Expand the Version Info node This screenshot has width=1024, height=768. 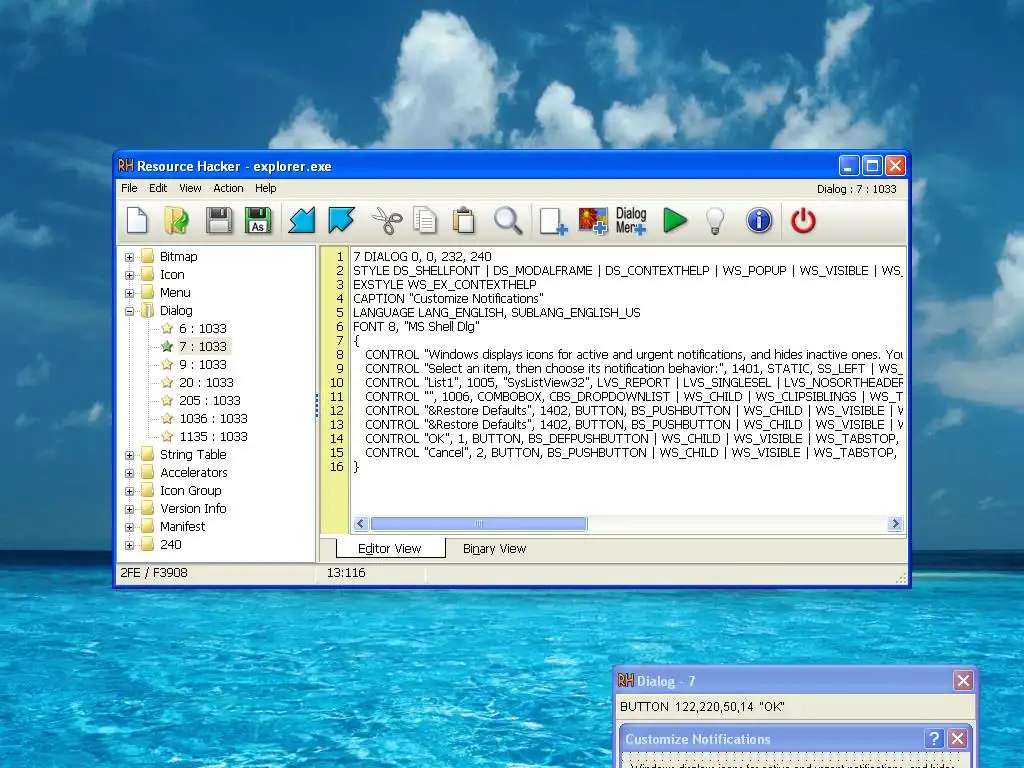129,509
